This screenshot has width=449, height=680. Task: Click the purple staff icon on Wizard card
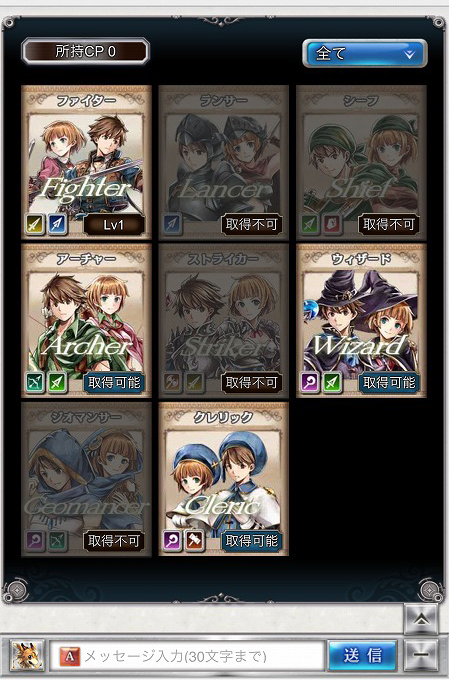pyautogui.click(x=309, y=382)
